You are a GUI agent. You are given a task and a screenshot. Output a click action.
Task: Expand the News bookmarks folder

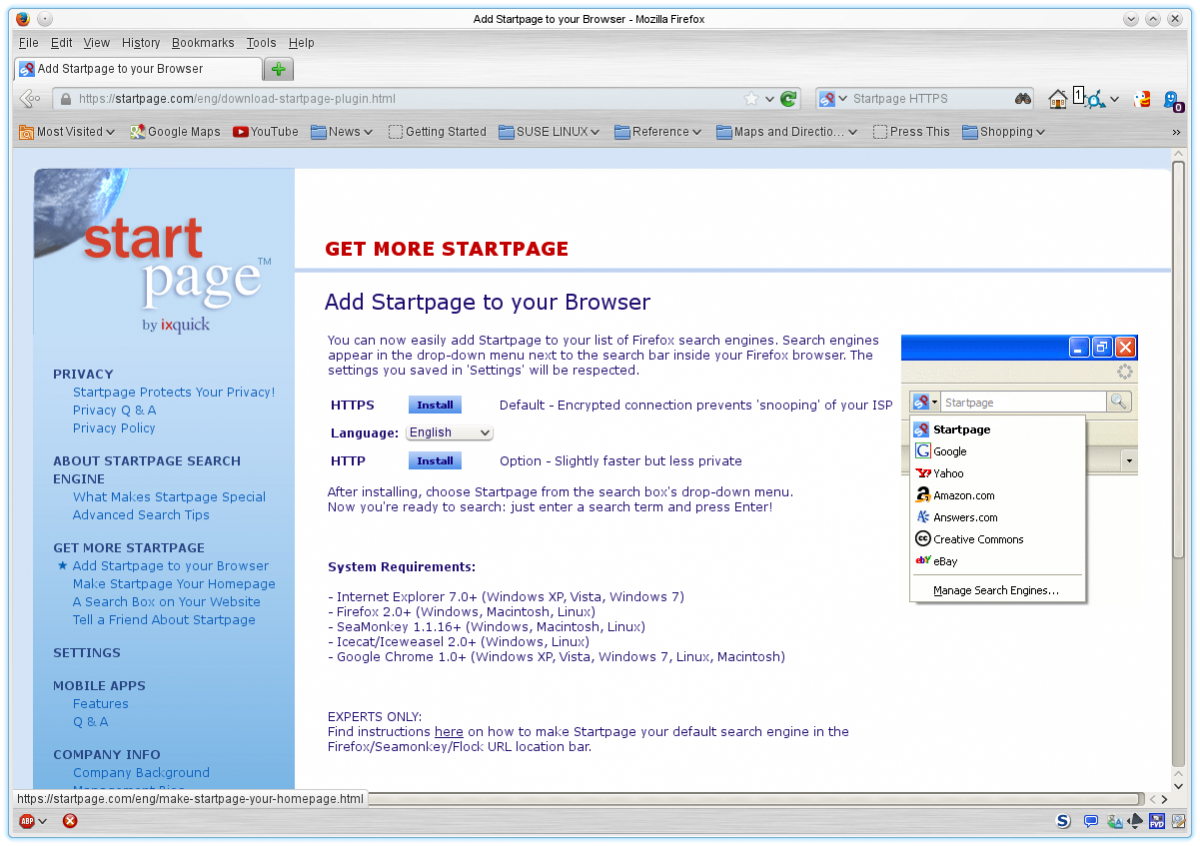coord(341,131)
